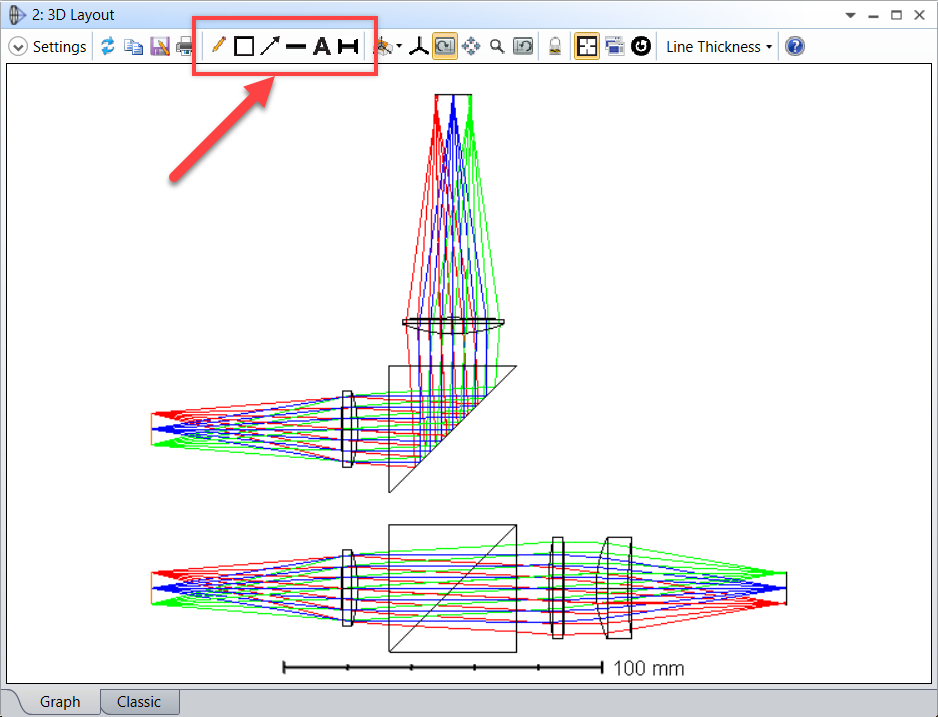This screenshot has width=938, height=717.
Task: Toggle the rotate view mode button
Action: pyautogui.click(x=445, y=46)
